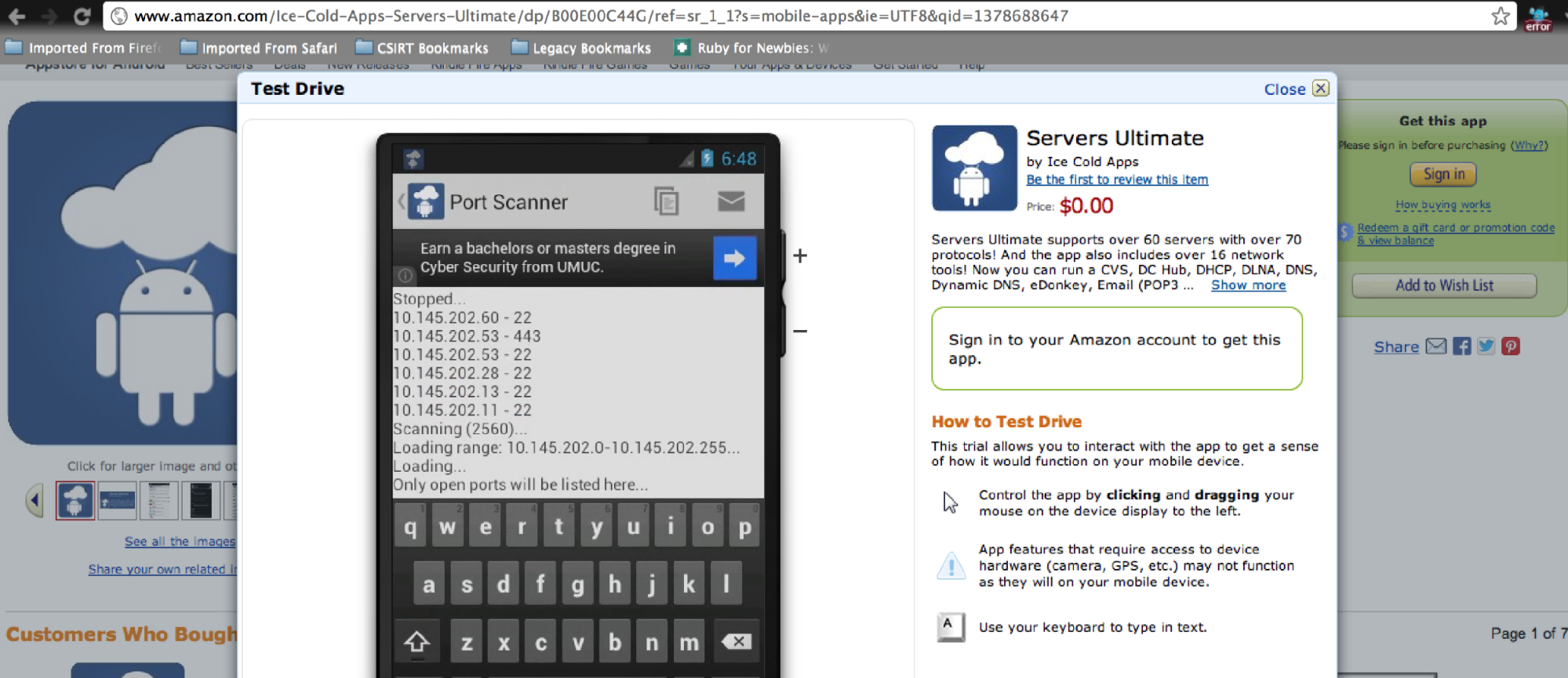This screenshot has width=1568, height=678.
Task: Select the fourth dark app screenshot thumbnail
Action: pyautogui.click(x=201, y=500)
